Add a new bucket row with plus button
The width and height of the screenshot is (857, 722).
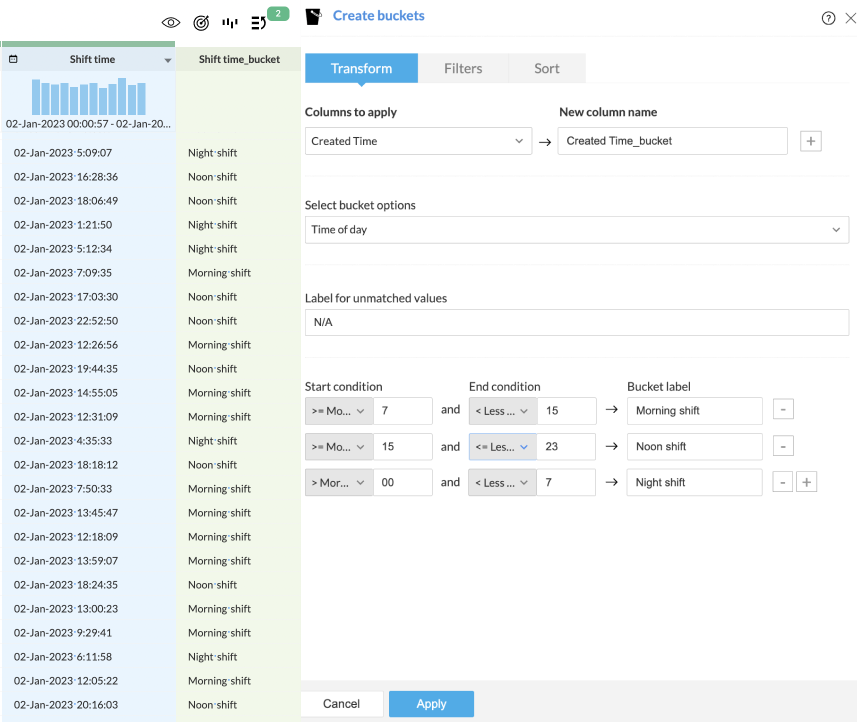[807, 483]
